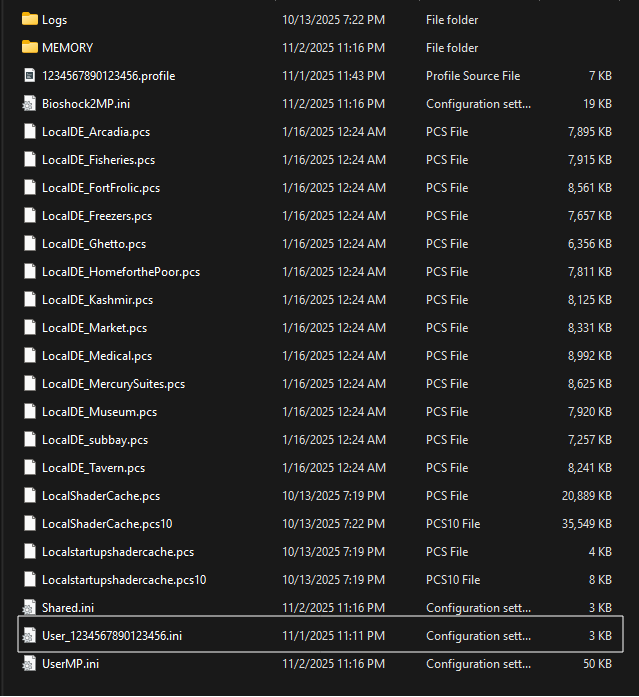Viewport: 639px width, 697px height.
Task: Select Localstartupshadercache.pcs file
Action: [118, 551]
